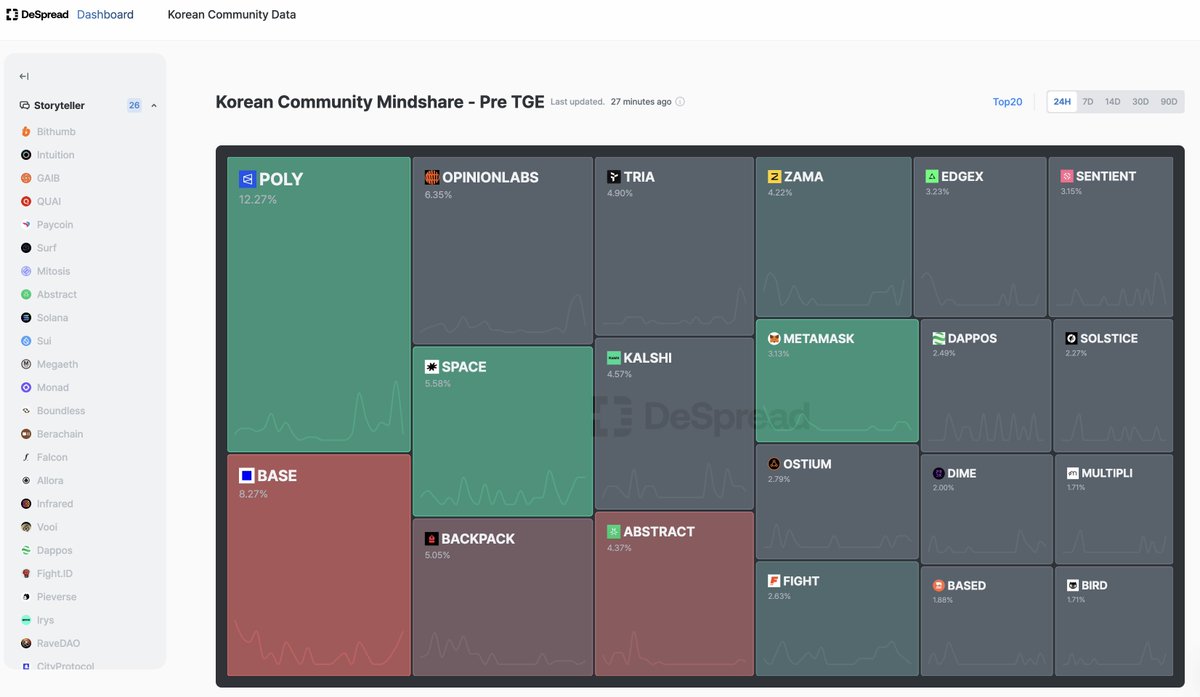Open Infrared in the sidebar list
This screenshot has height=697, width=1200.
coord(55,504)
